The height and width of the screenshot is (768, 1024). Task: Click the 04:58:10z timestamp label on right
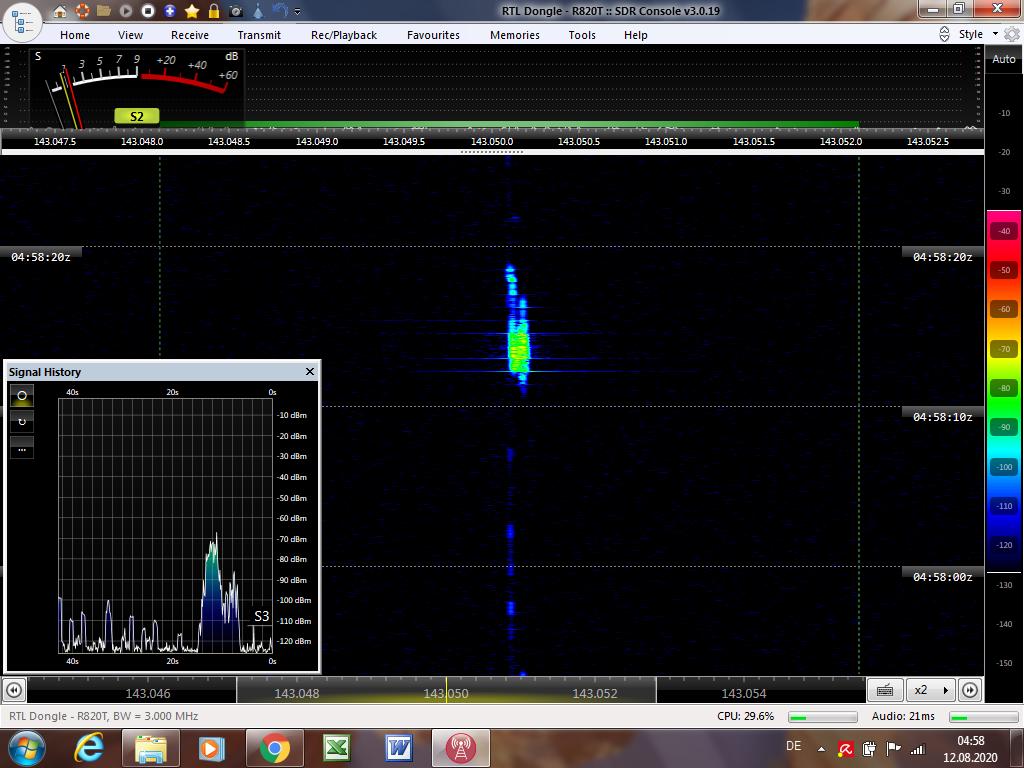pos(942,417)
